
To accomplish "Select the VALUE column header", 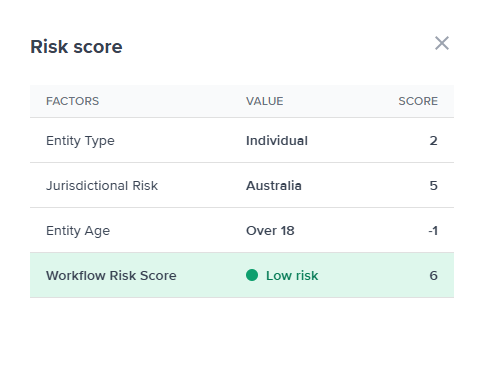I will point(265,101).
